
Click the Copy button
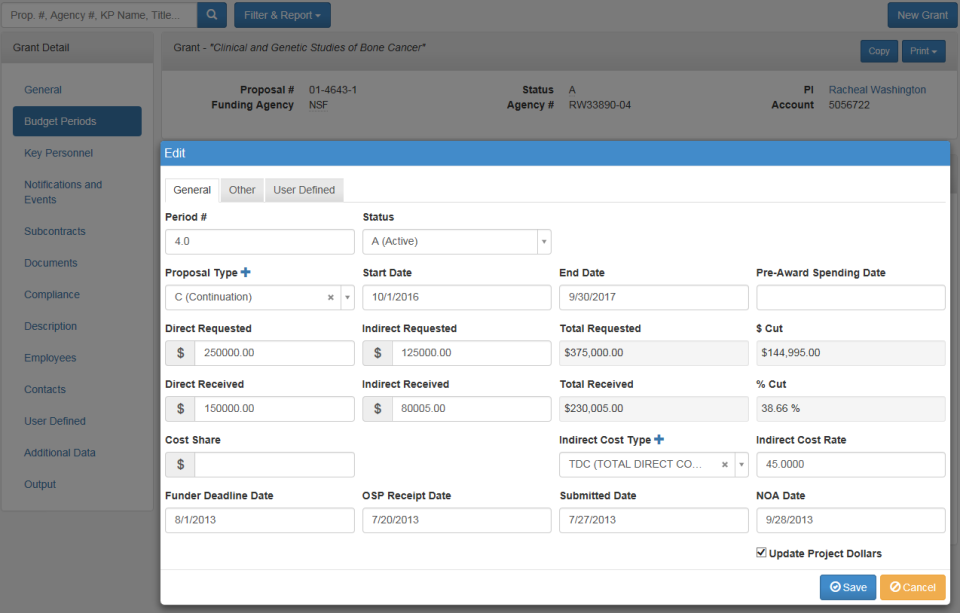(x=878, y=50)
